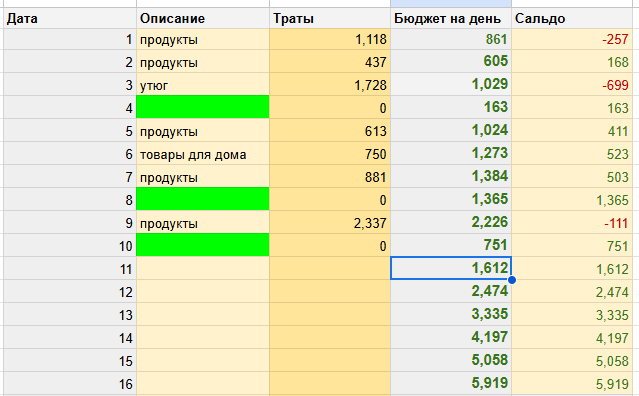Viewport: 639px width, 396px height.
Task: Click the 'утюг' description cell
Action: click(x=203, y=85)
